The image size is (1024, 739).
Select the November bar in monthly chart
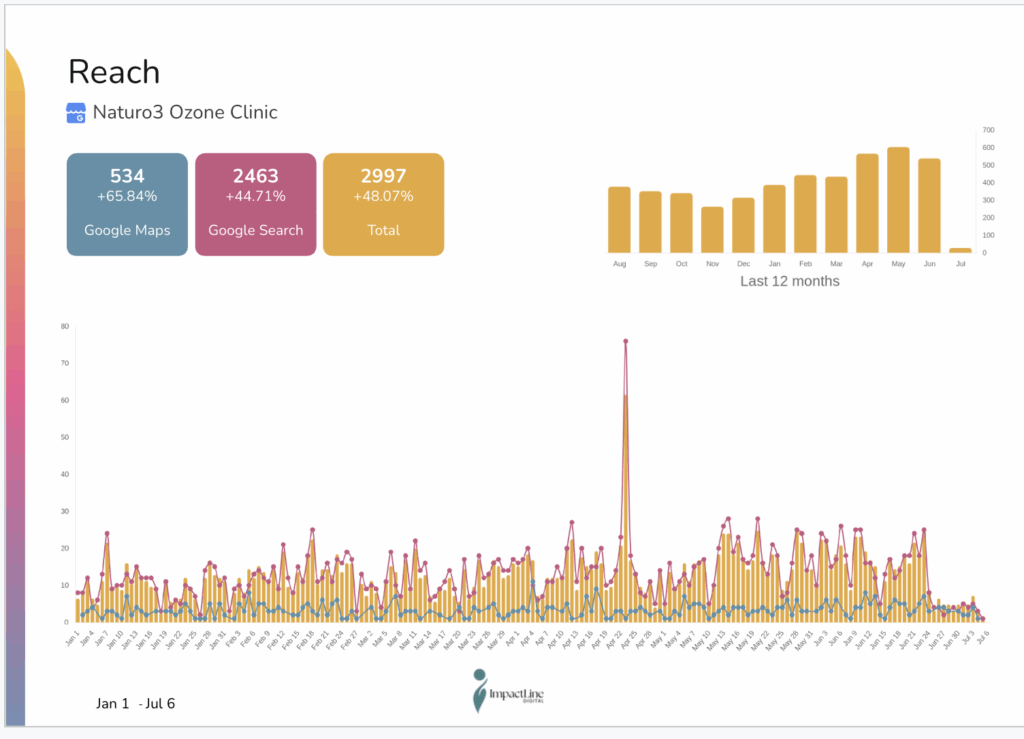point(712,230)
